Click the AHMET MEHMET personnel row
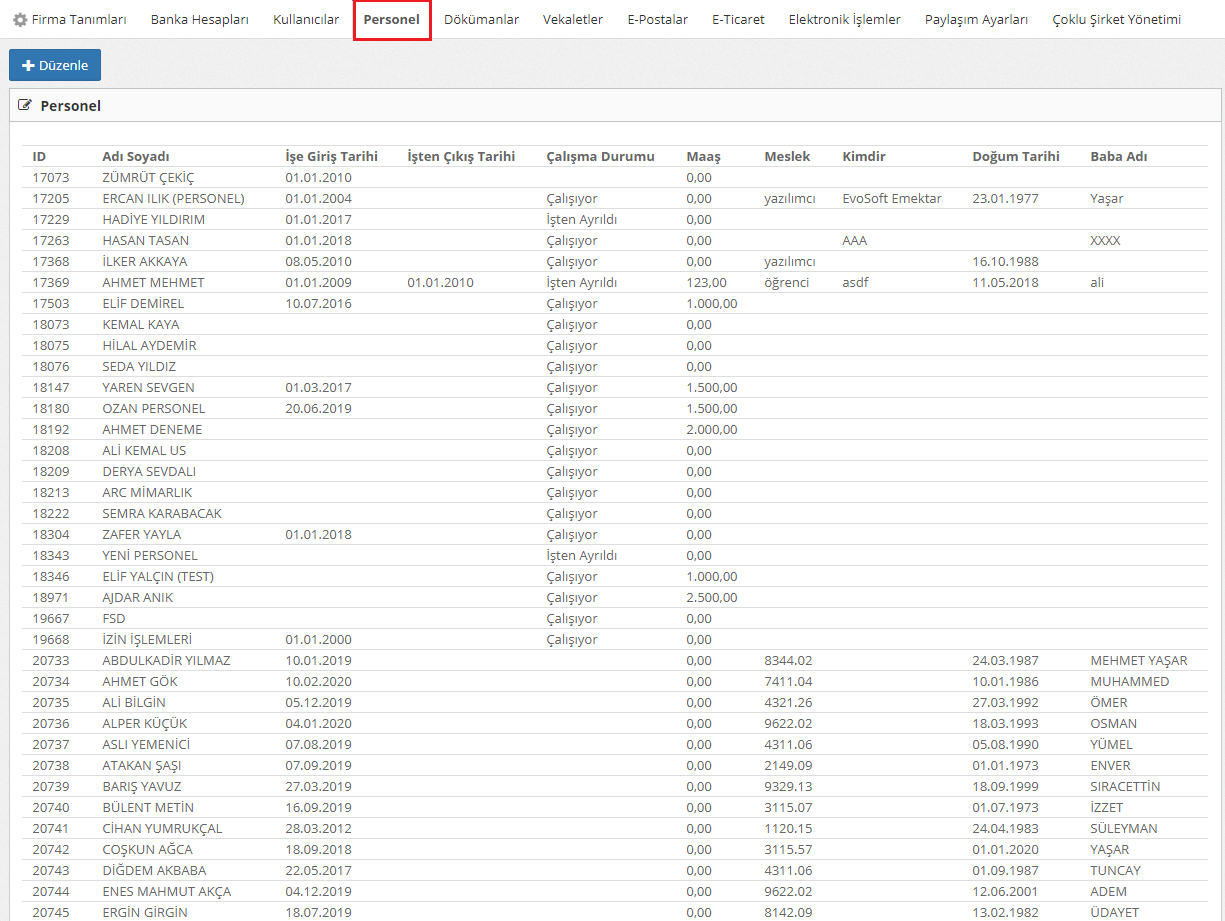This screenshot has width=1225, height=921. (x=153, y=282)
